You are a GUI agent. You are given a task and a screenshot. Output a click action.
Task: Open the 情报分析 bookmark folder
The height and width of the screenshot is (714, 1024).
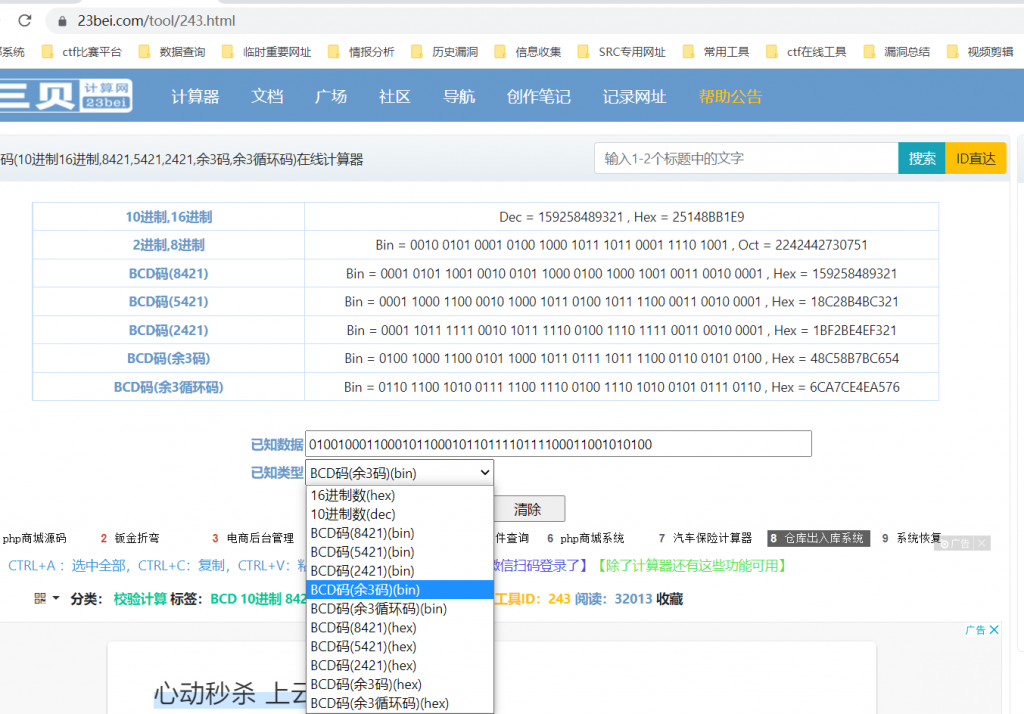click(x=361, y=52)
